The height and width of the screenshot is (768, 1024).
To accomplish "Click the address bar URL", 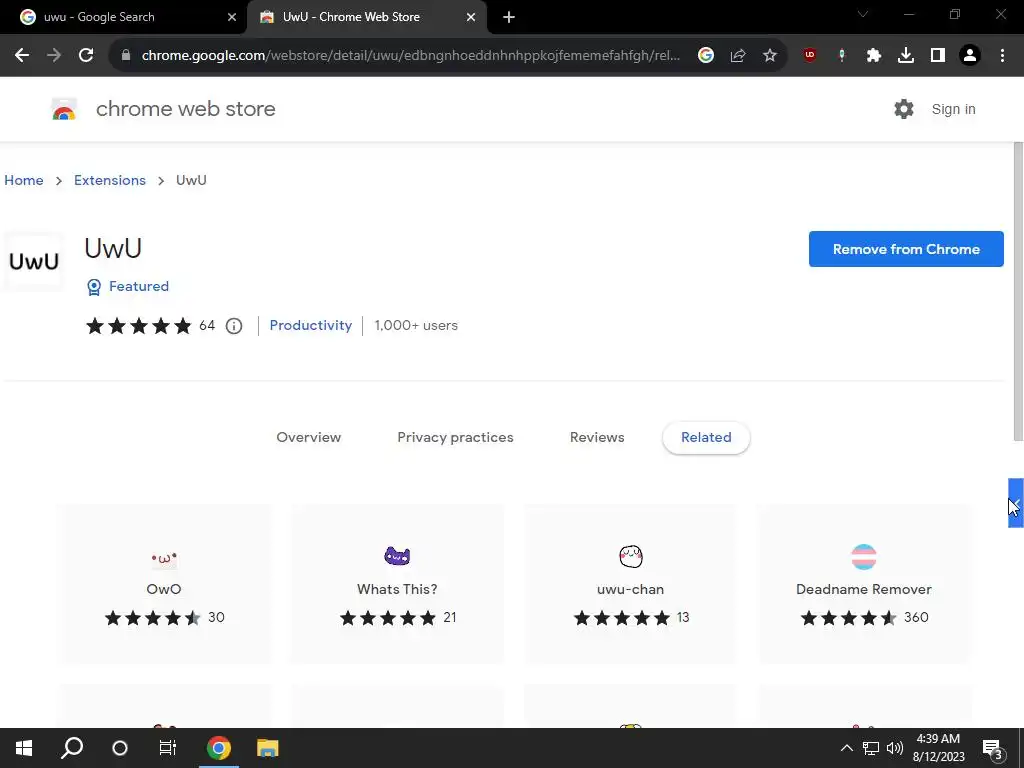I will click(410, 56).
